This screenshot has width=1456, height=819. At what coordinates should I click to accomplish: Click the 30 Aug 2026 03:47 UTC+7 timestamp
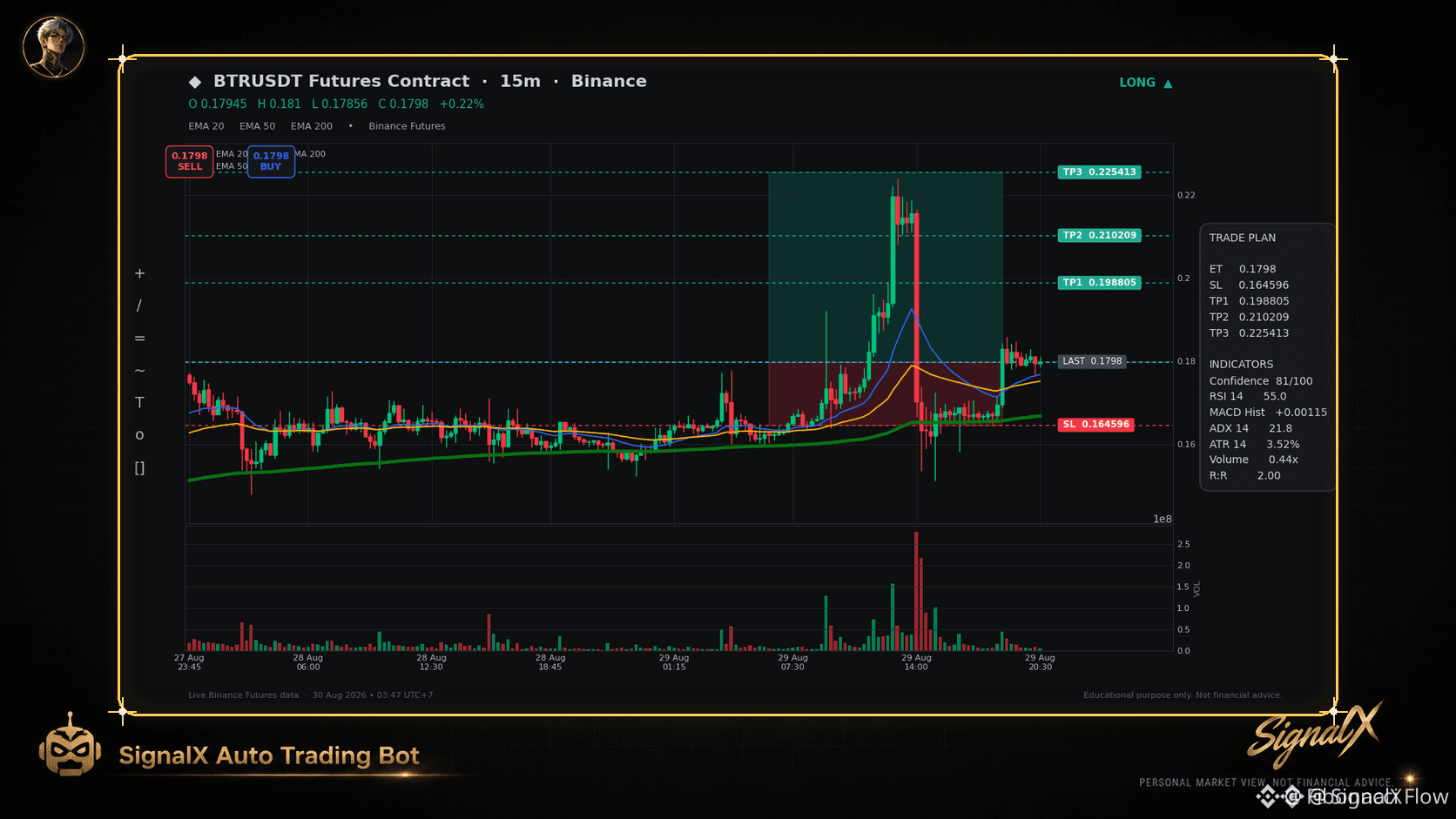[373, 695]
